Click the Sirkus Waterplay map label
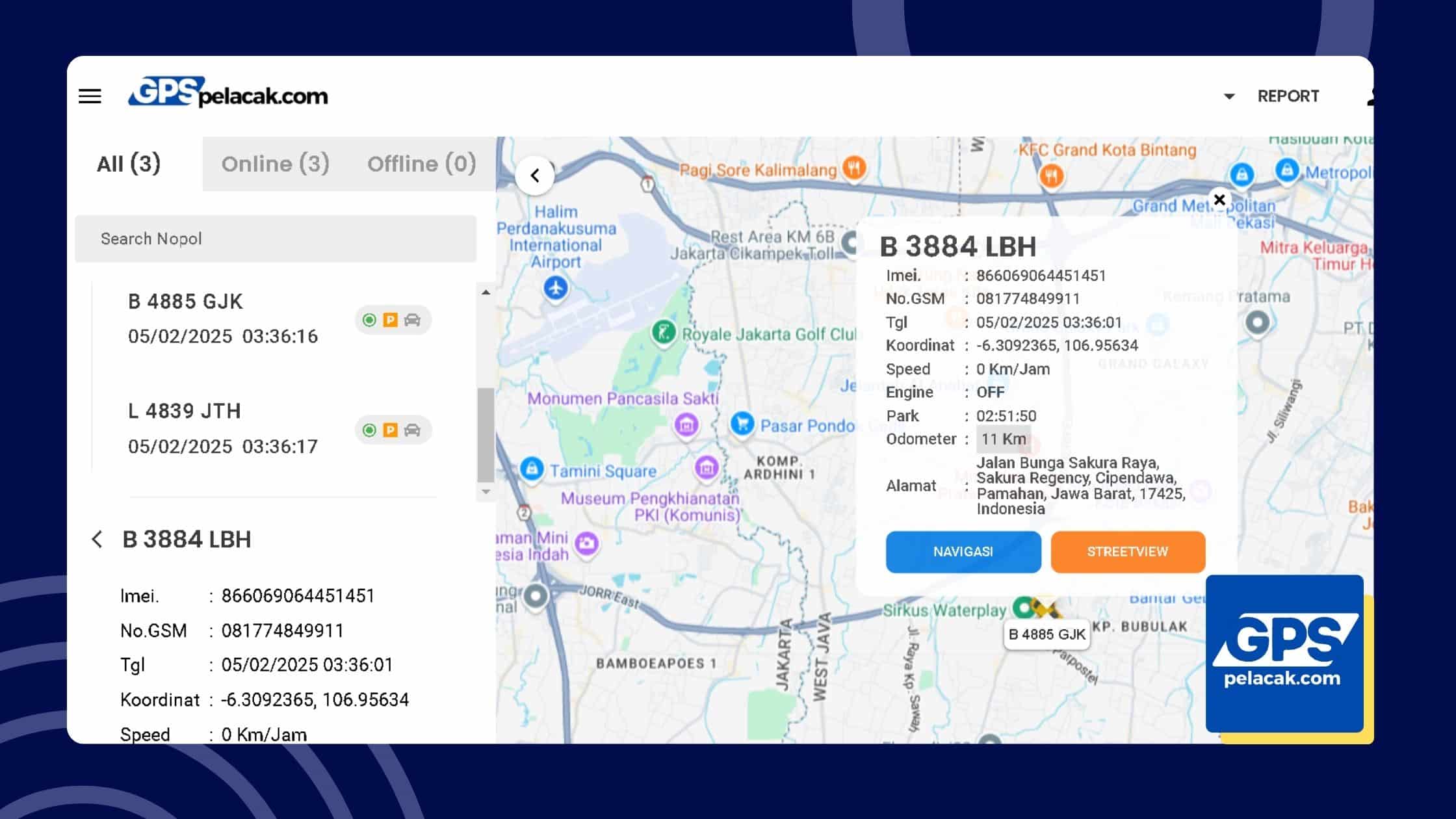1456x819 pixels. (x=944, y=610)
